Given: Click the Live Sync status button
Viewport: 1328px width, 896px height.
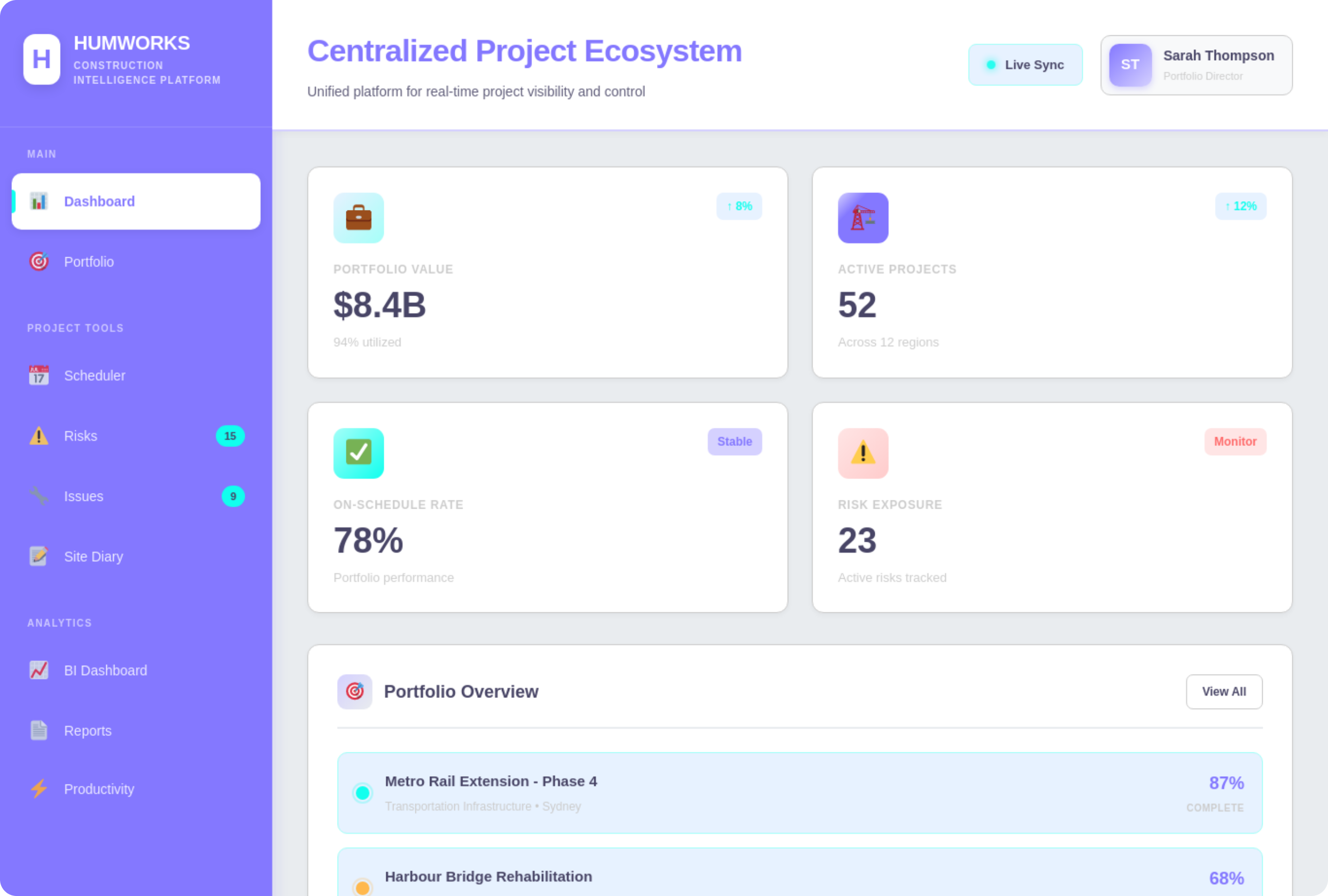Looking at the screenshot, I should coord(1025,65).
